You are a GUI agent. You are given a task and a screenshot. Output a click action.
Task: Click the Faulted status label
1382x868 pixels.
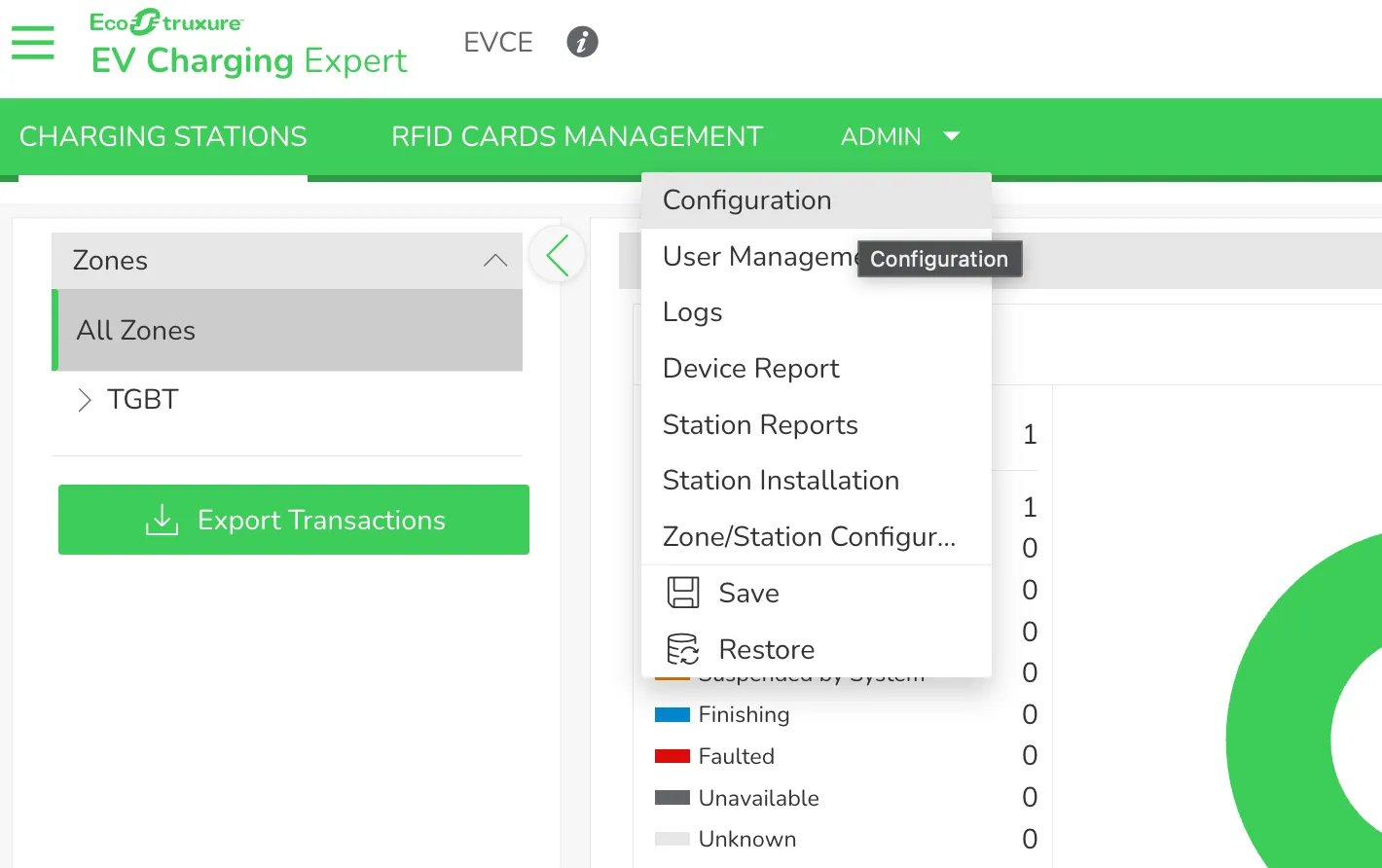737,756
